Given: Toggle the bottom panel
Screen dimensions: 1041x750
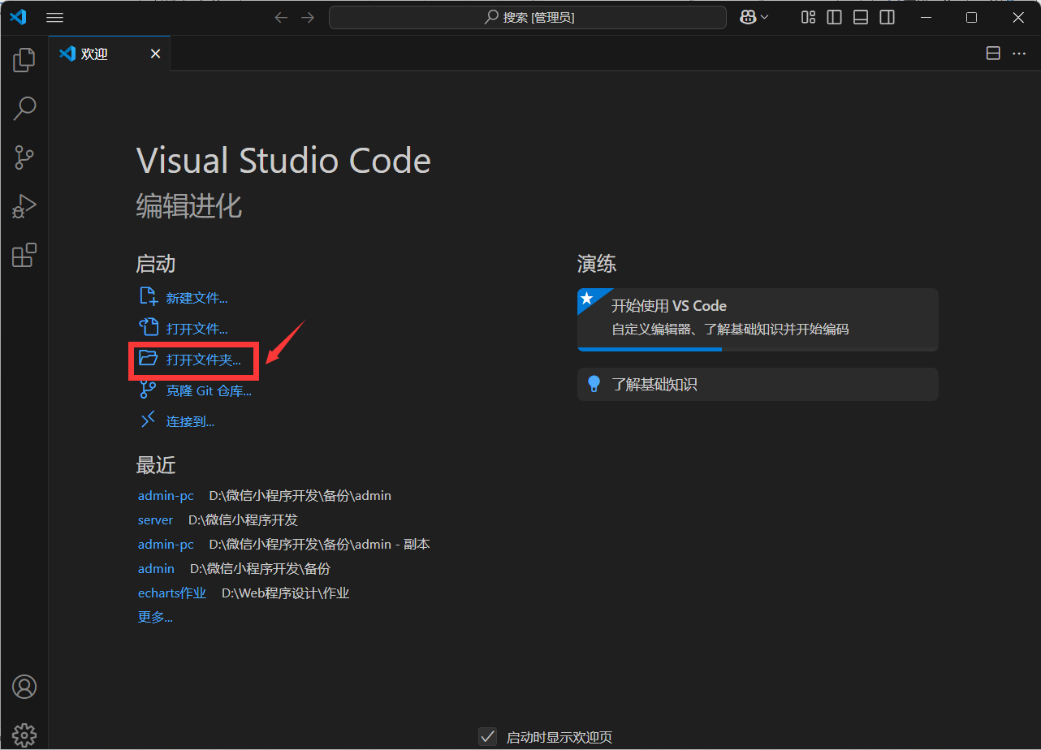Looking at the screenshot, I should coord(860,18).
